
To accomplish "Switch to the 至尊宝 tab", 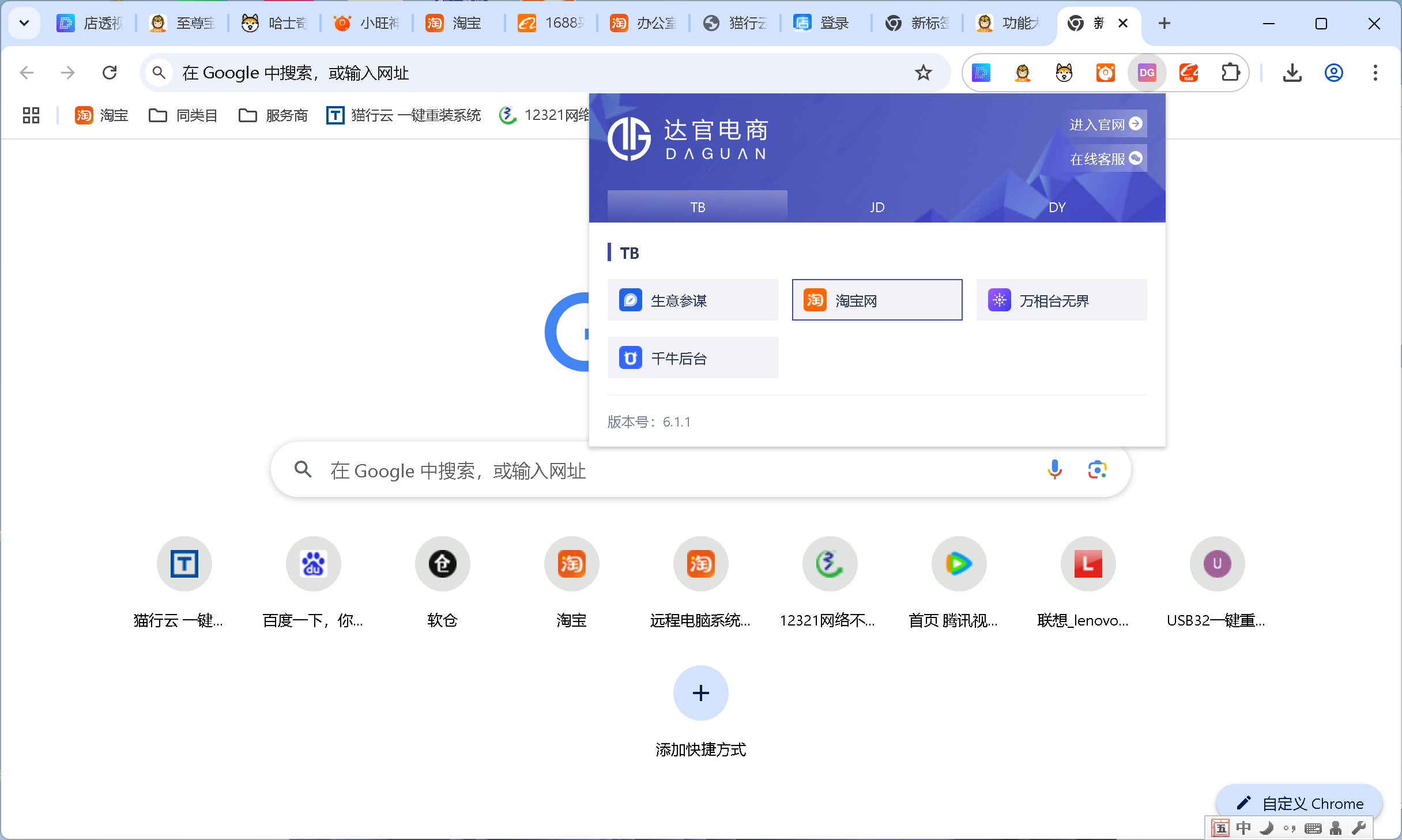I will 183,23.
